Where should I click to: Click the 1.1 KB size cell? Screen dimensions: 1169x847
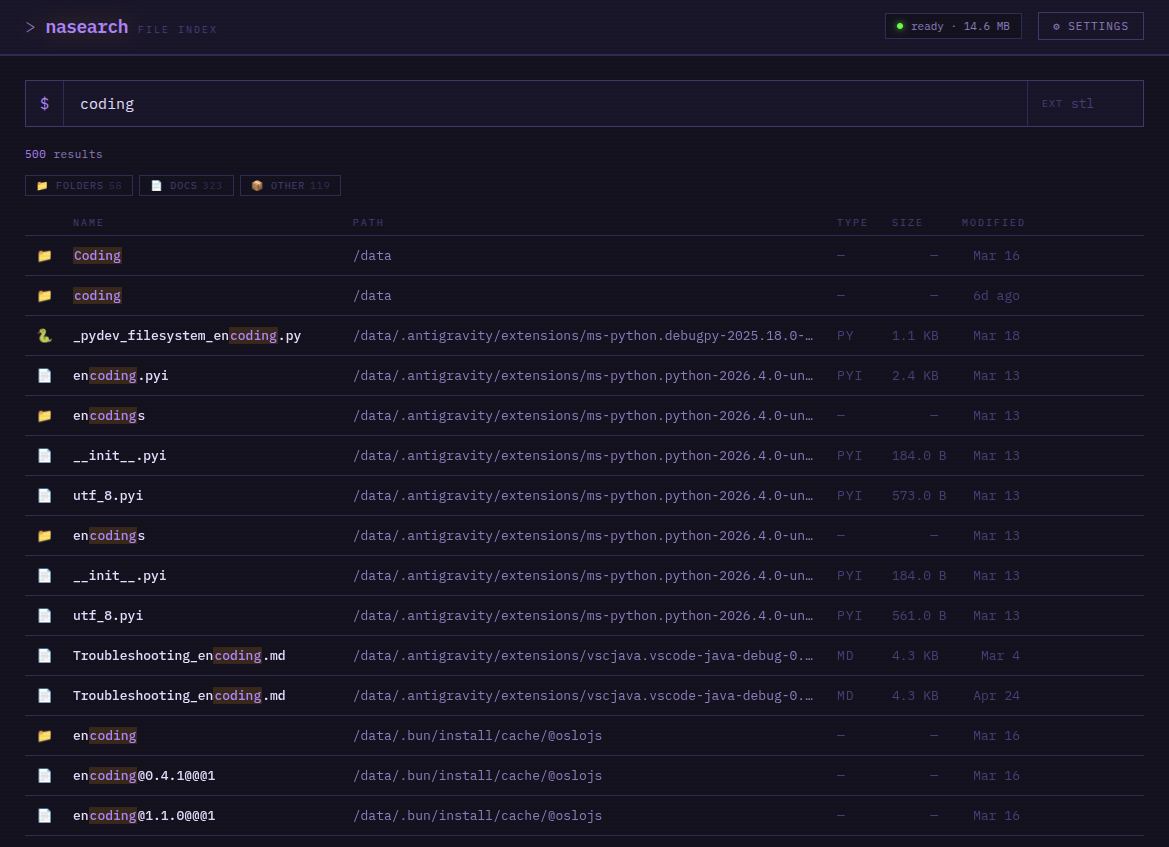[x=915, y=336]
